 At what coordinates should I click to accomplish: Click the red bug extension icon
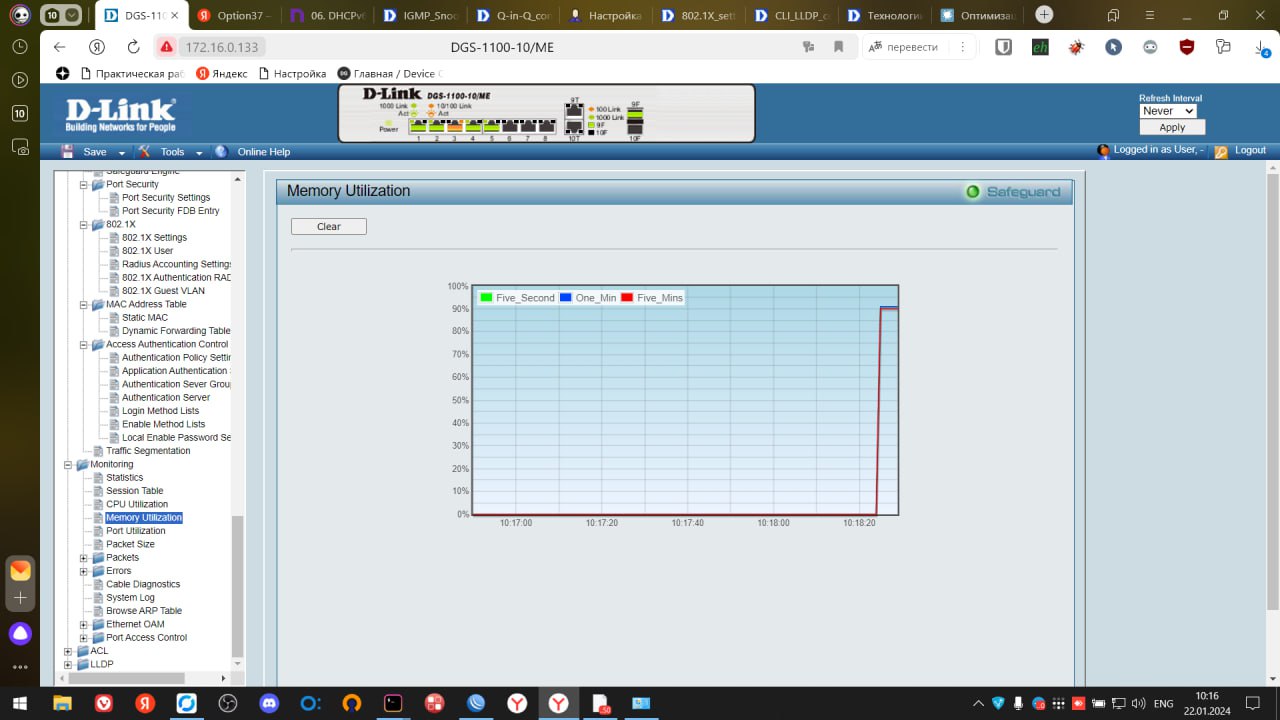pos(1076,47)
